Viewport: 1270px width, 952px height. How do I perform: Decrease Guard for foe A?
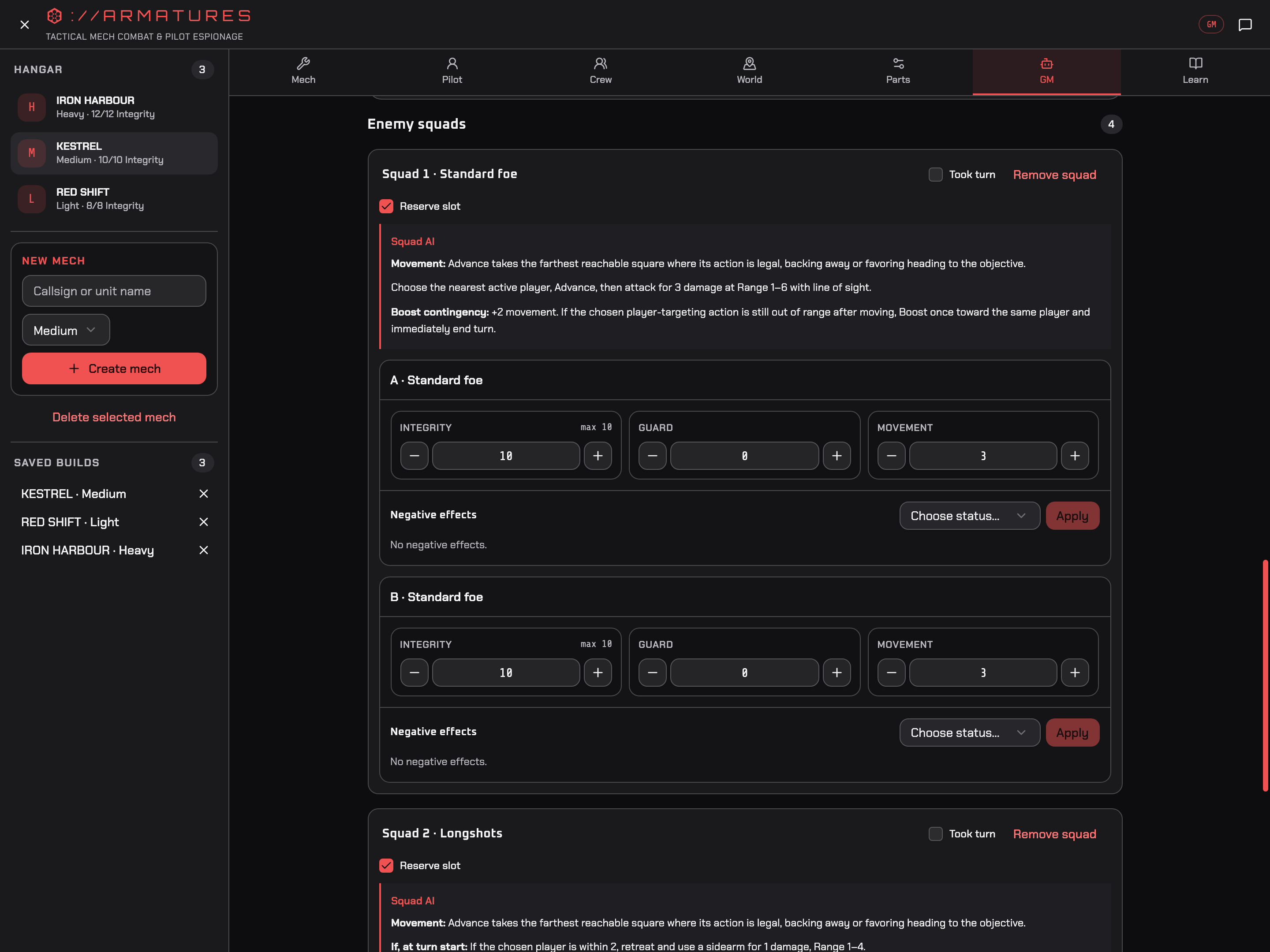pyautogui.click(x=652, y=456)
